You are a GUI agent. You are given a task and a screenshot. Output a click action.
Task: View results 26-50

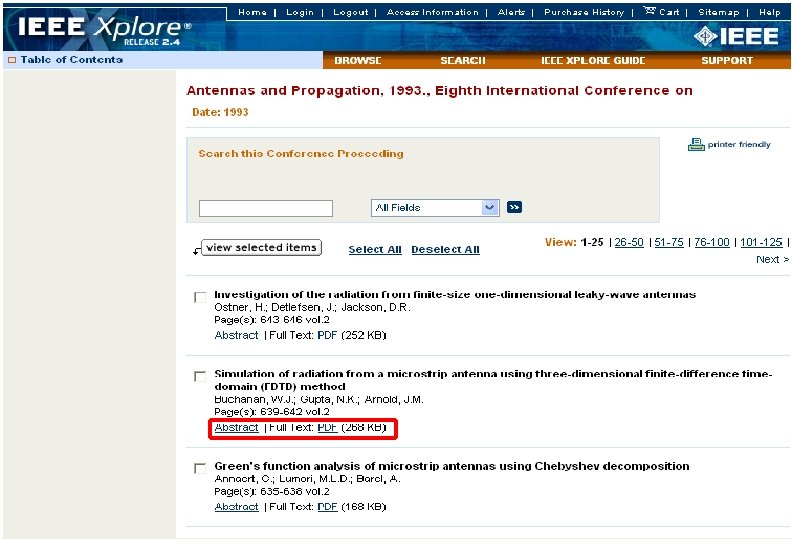(629, 242)
